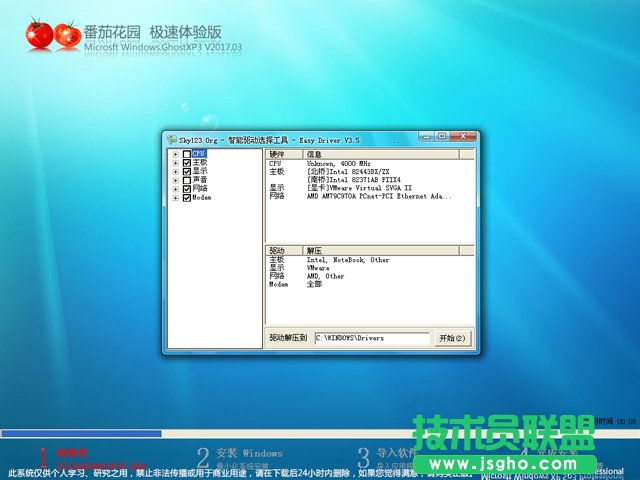640x480 pixels.
Task: Minimize the Easy Driver window
Action: tap(427, 136)
